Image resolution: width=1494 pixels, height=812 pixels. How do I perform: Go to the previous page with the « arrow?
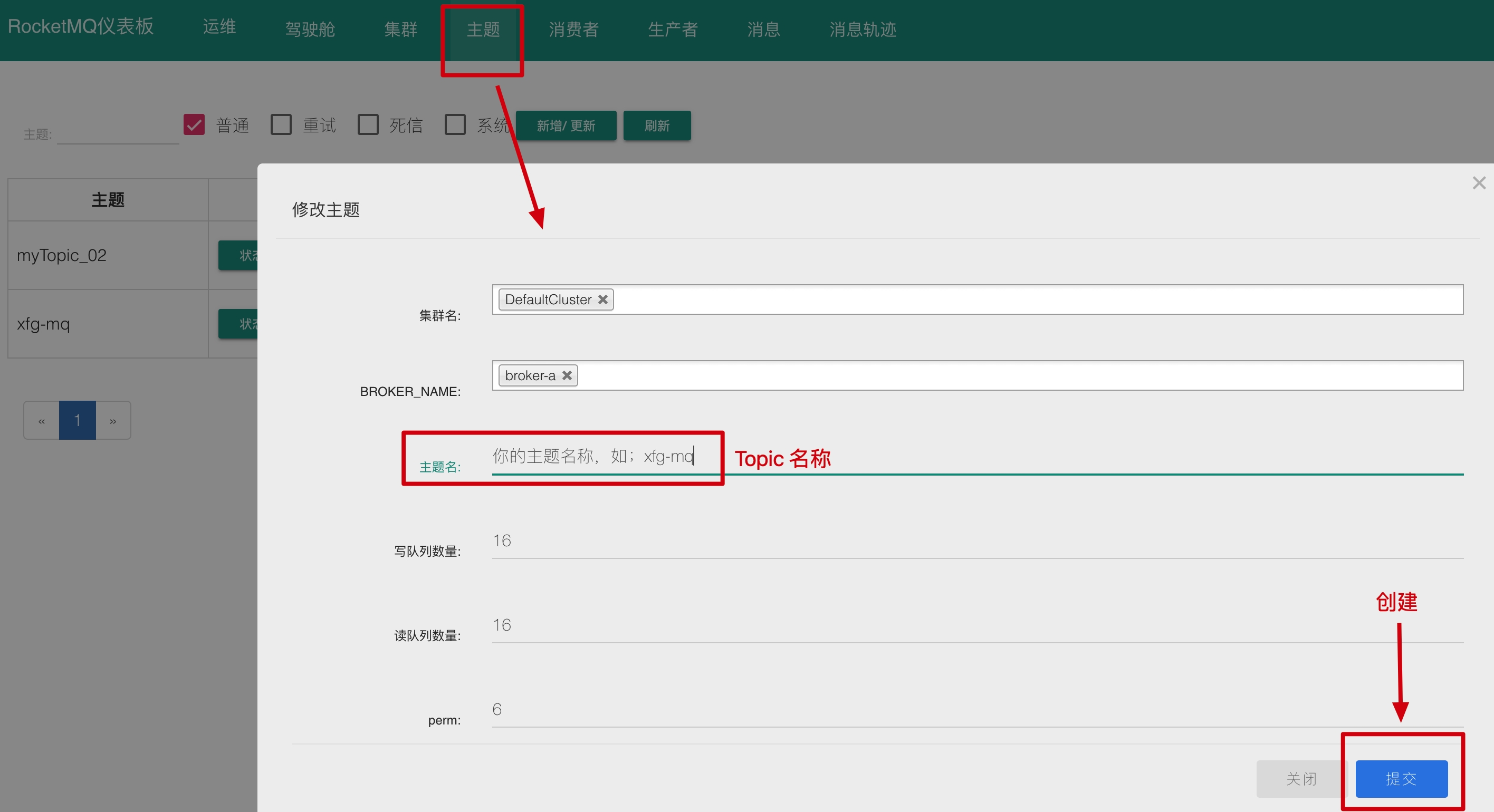(x=41, y=421)
